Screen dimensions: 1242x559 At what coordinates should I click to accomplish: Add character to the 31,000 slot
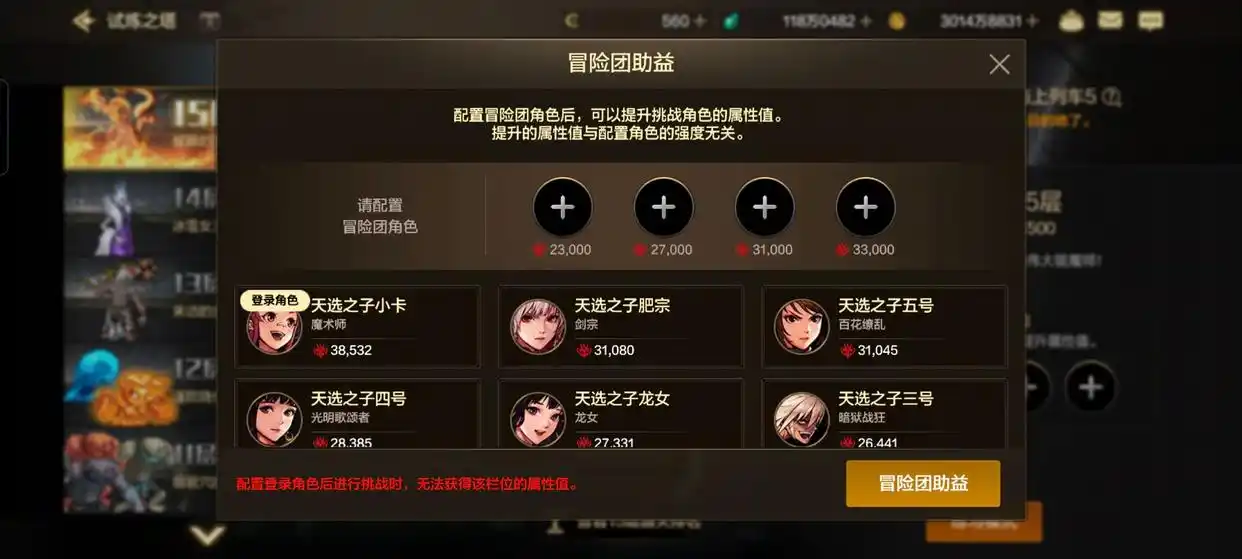tap(765, 207)
